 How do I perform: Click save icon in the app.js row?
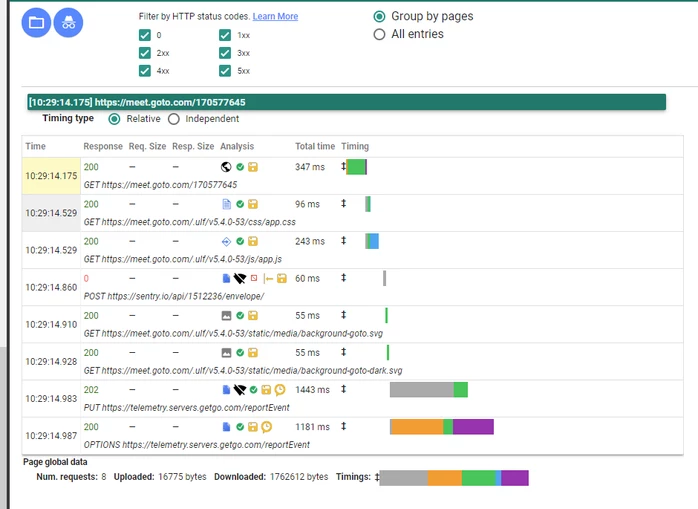[x=253, y=241]
